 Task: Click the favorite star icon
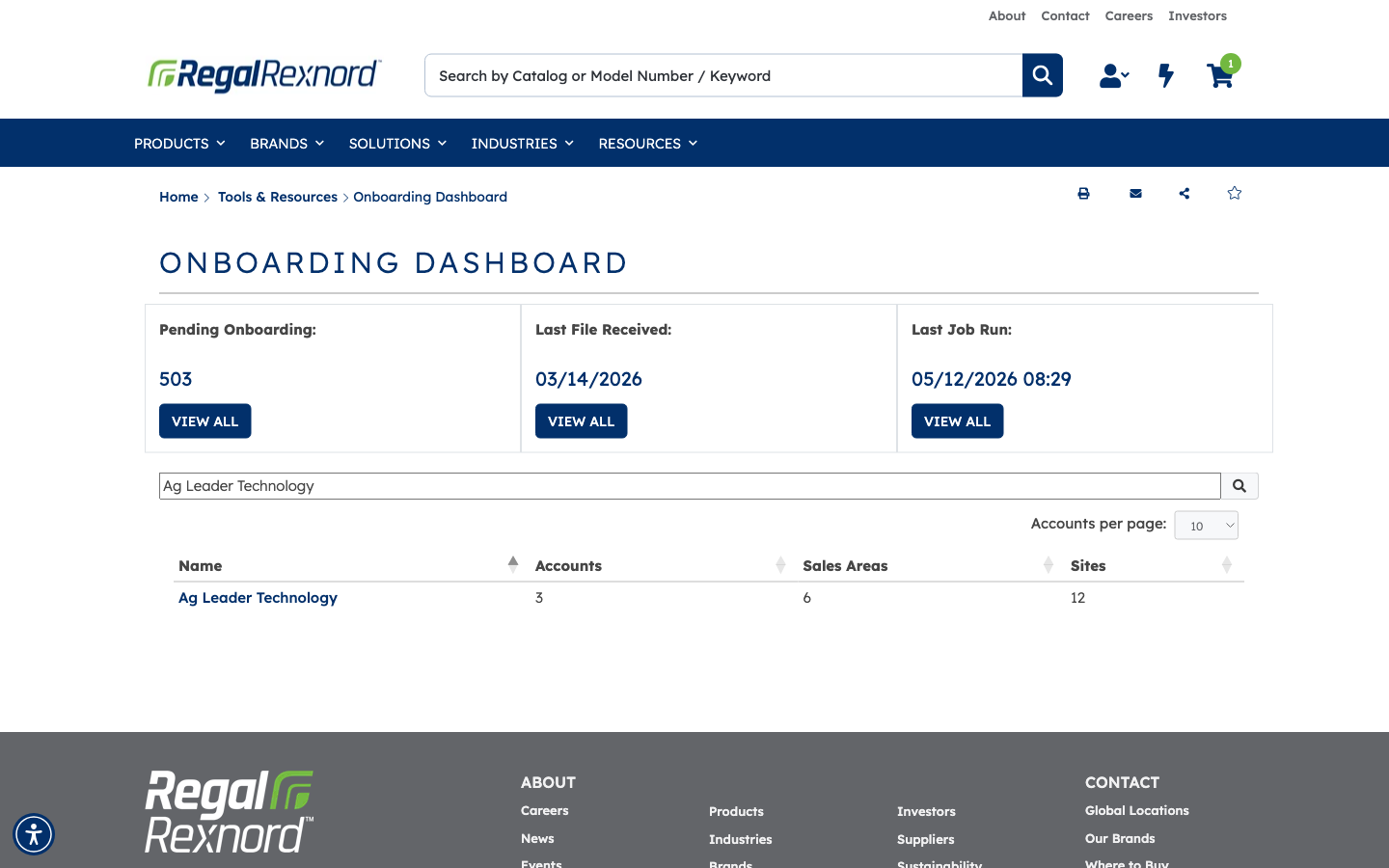pos(1234,193)
